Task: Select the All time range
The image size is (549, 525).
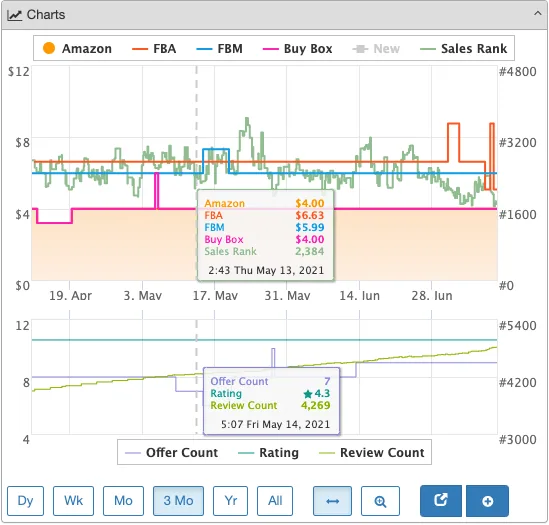Action: pyautogui.click(x=275, y=501)
